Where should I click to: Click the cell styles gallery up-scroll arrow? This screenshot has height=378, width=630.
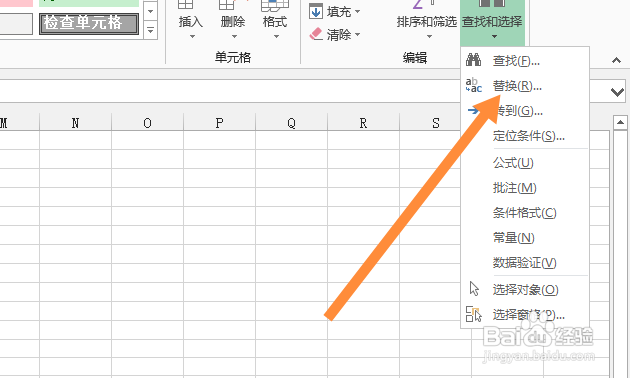coord(150,11)
